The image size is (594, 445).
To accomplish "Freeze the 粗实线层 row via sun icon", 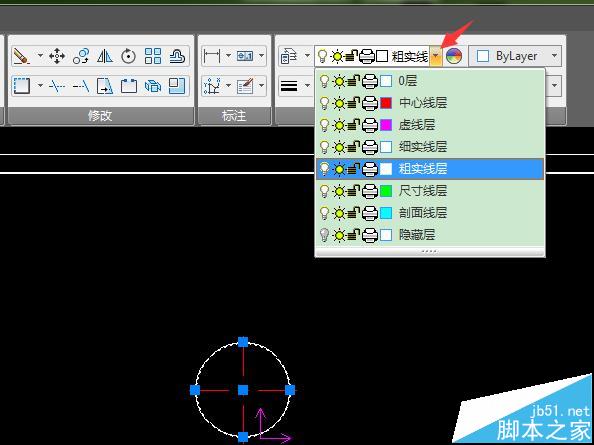I will pos(339,169).
